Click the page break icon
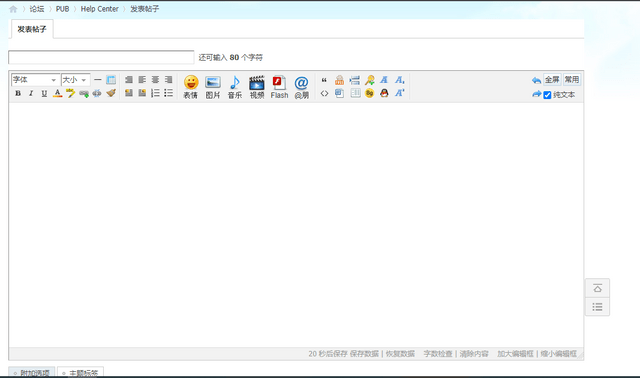The image size is (640, 378). pos(355,80)
